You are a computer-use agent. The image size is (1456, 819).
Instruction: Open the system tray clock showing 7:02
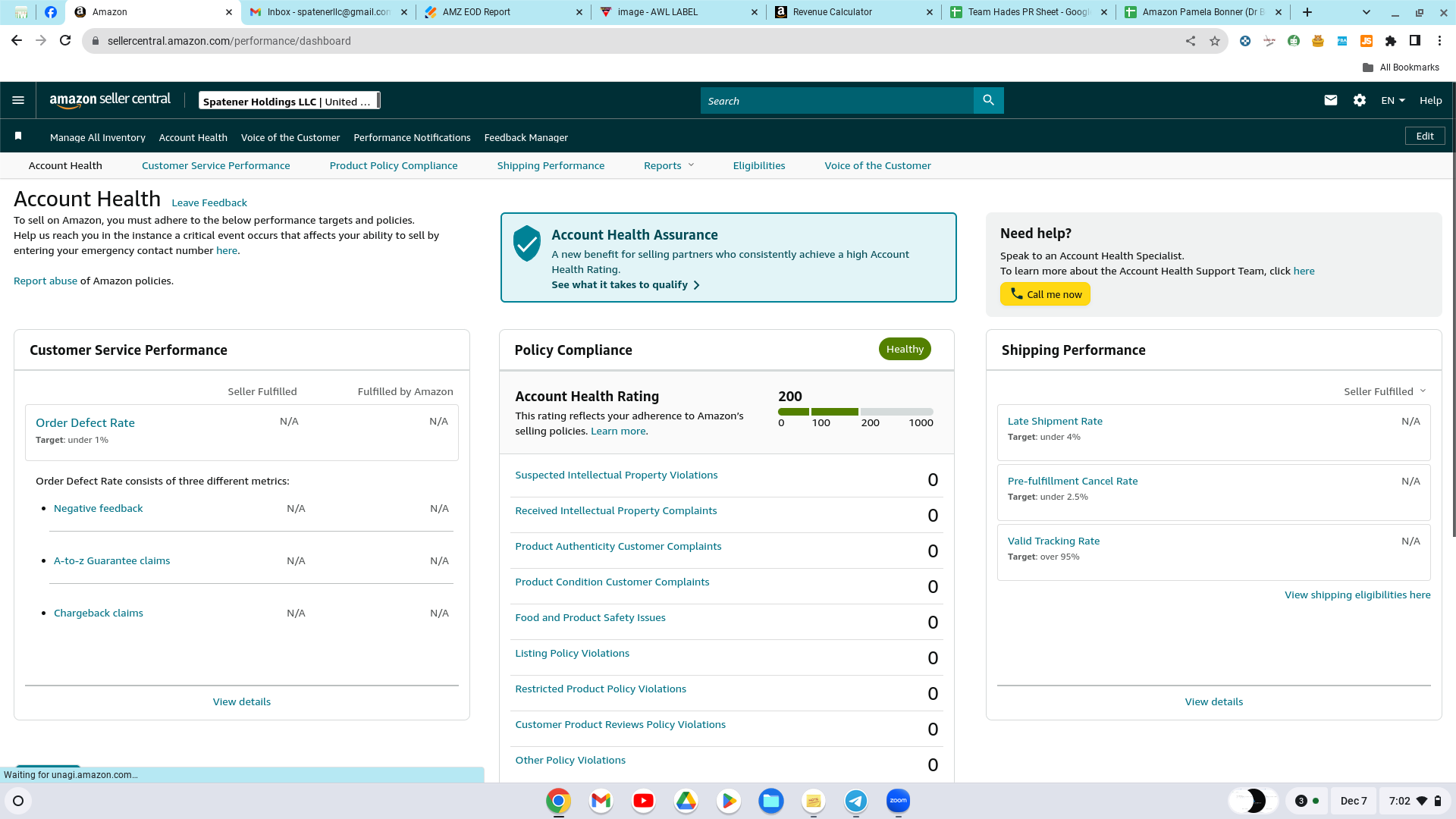(1400, 801)
